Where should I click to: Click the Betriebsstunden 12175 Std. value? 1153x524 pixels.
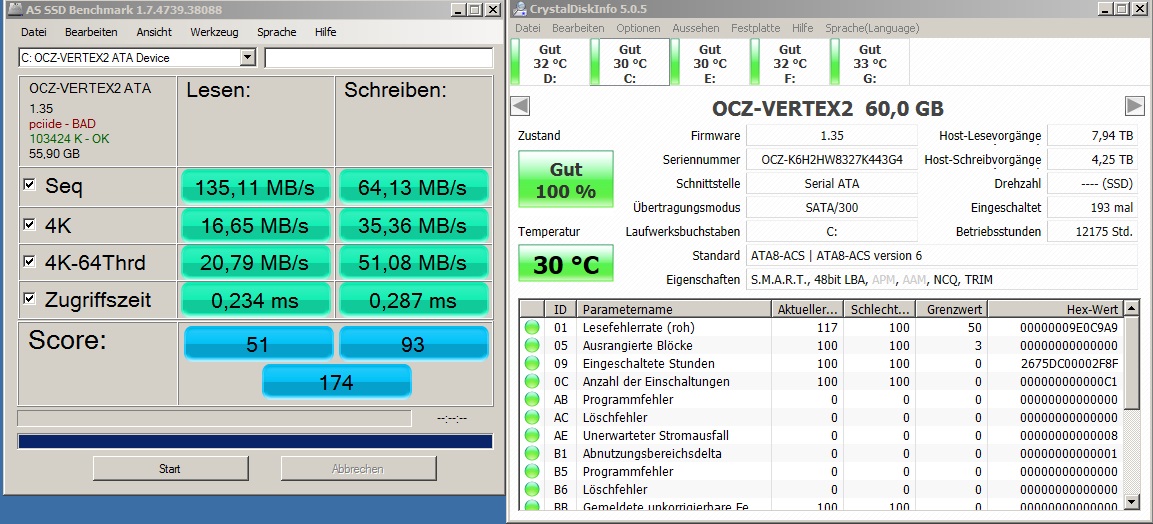pyautogui.click(x=1092, y=232)
